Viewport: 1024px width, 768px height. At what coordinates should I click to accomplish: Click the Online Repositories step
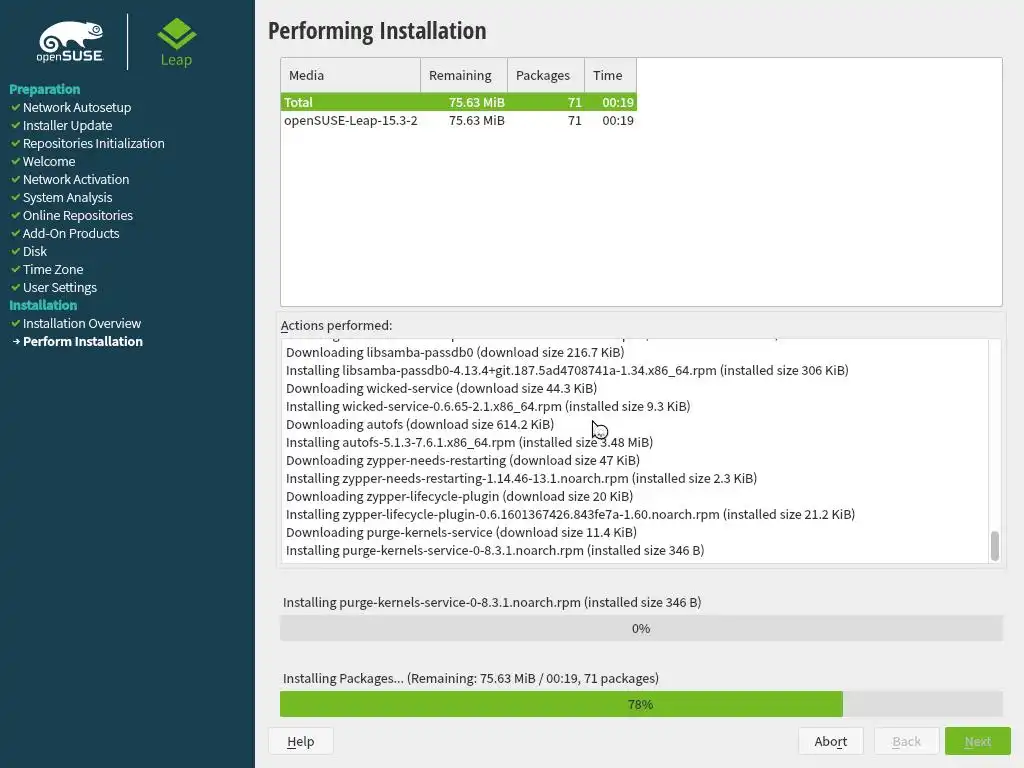point(78,215)
